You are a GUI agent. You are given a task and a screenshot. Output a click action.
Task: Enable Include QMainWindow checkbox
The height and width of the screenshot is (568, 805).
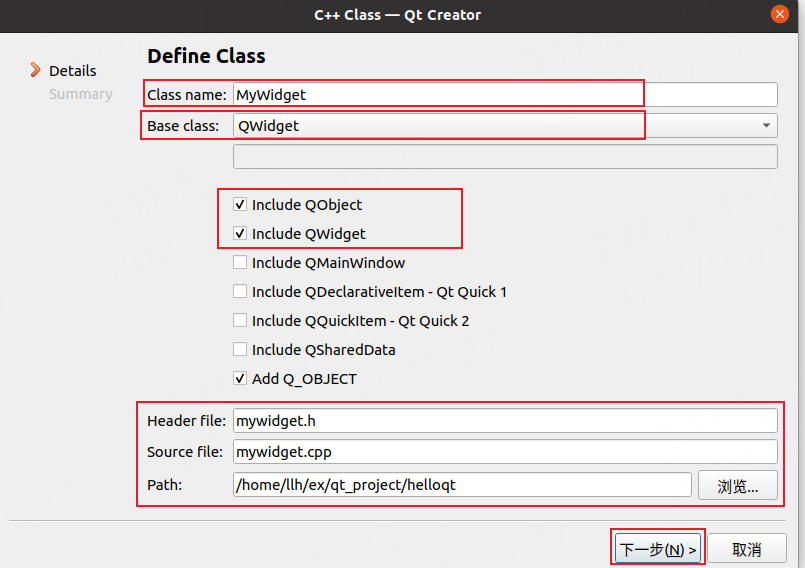[x=240, y=262]
